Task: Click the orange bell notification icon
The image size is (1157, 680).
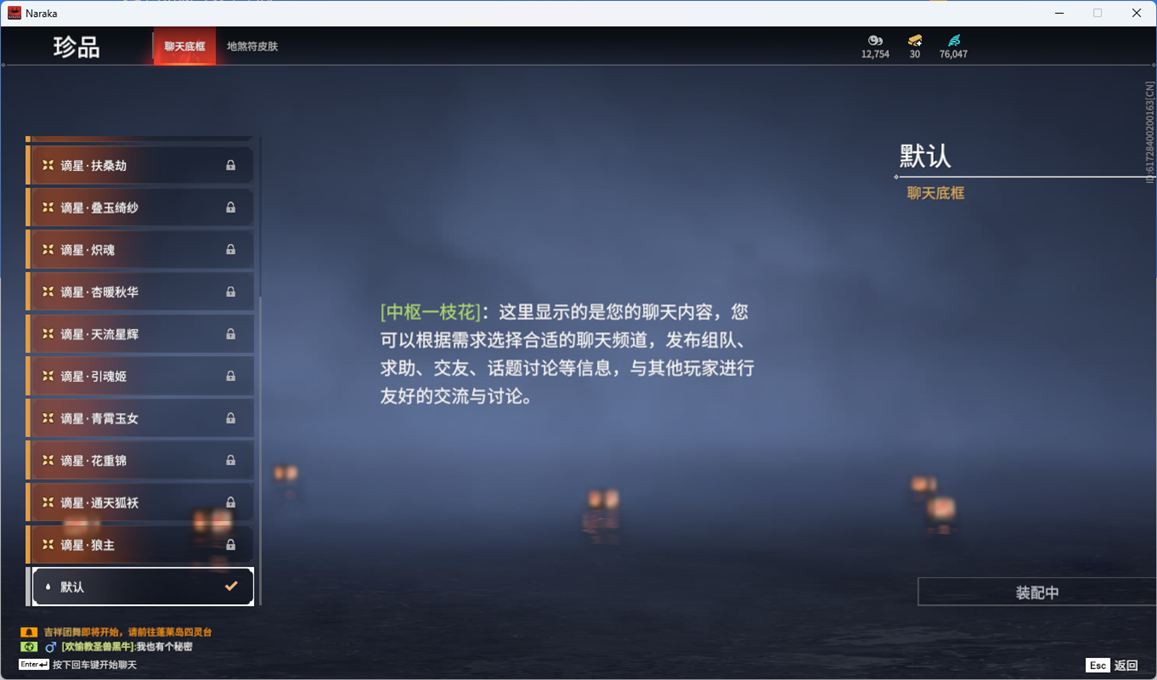Action: pyautogui.click(x=29, y=632)
